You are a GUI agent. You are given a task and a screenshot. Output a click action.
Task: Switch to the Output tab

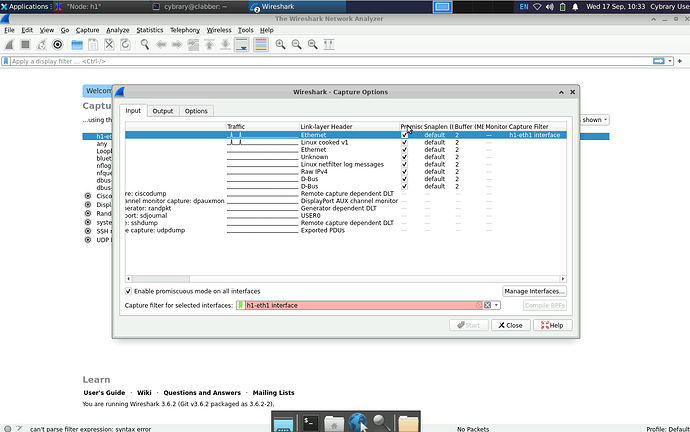click(x=163, y=111)
